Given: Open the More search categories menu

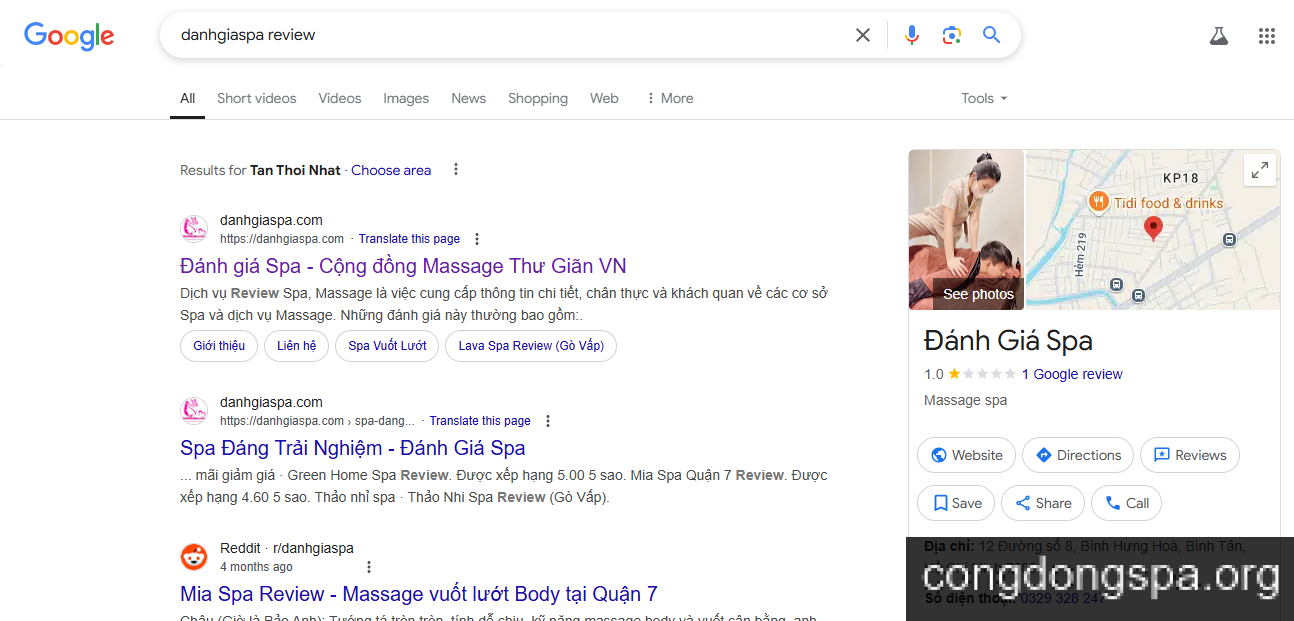Looking at the screenshot, I should (668, 98).
